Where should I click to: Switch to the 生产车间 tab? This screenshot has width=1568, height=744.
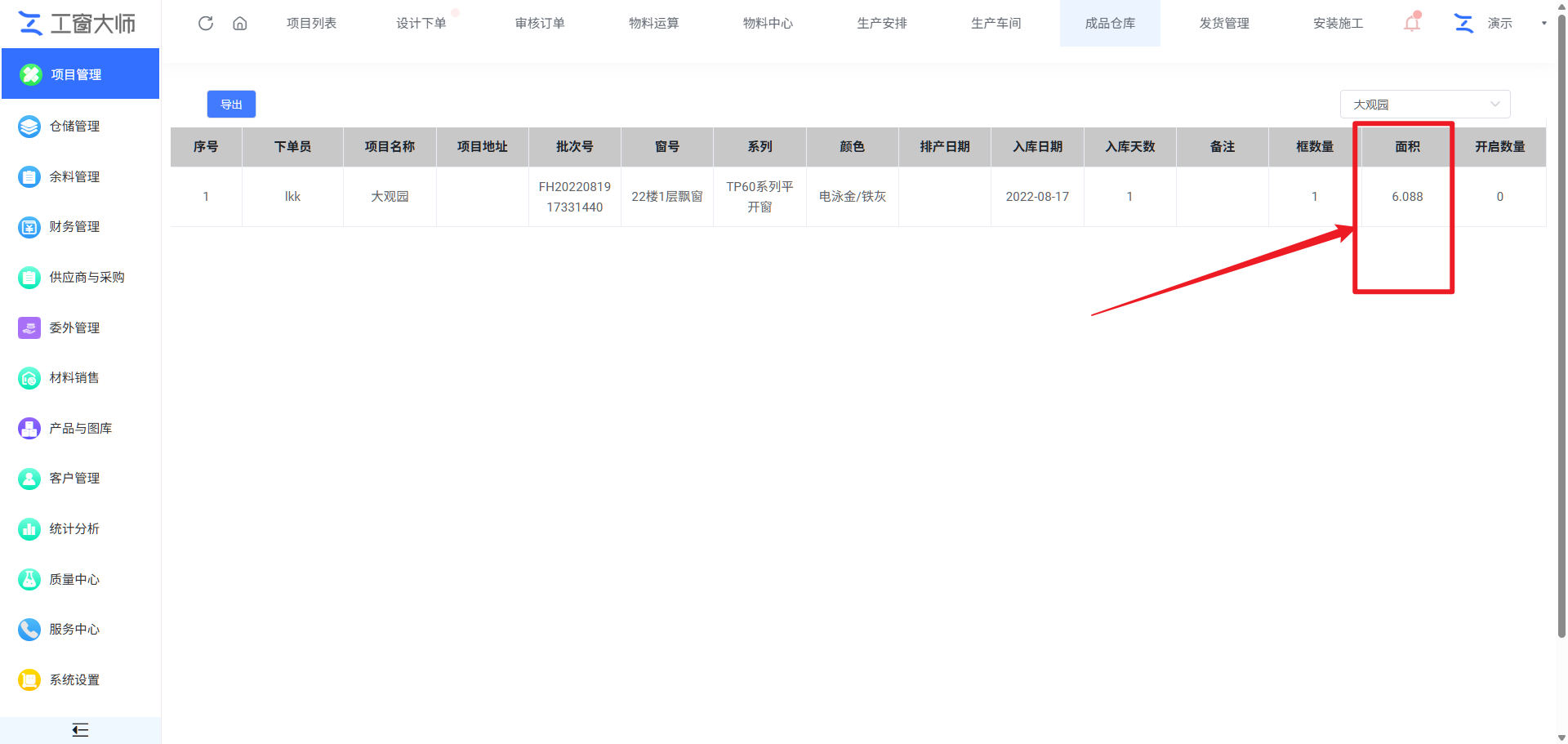point(996,23)
